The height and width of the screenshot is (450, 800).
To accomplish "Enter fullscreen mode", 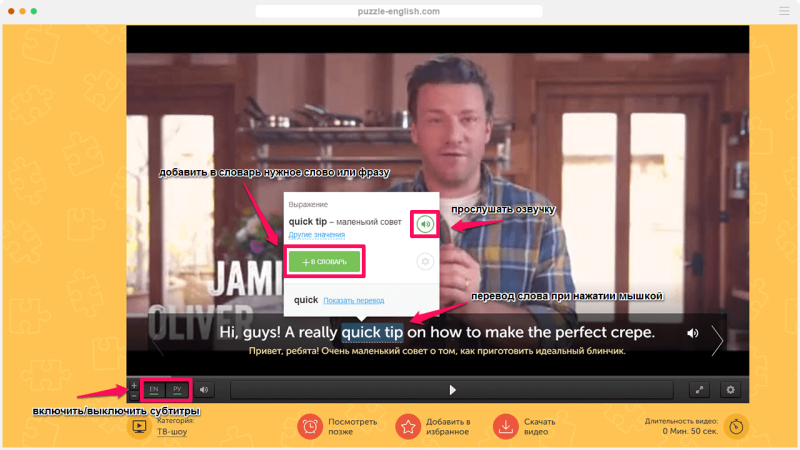I will (699, 390).
